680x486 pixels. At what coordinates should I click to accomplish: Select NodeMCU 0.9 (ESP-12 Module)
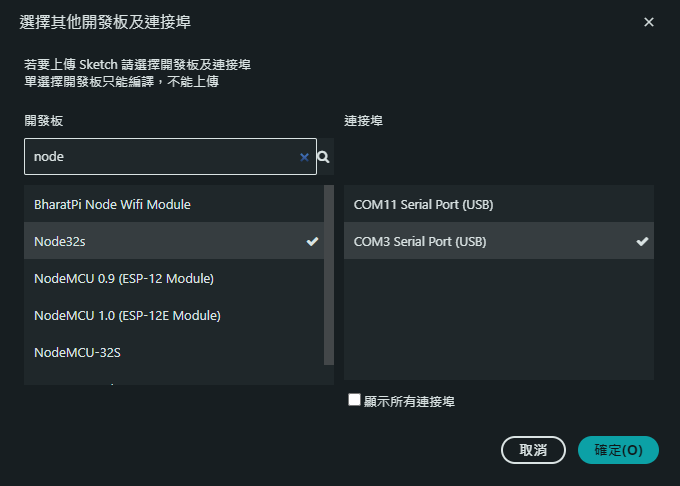tap(124, 278)
